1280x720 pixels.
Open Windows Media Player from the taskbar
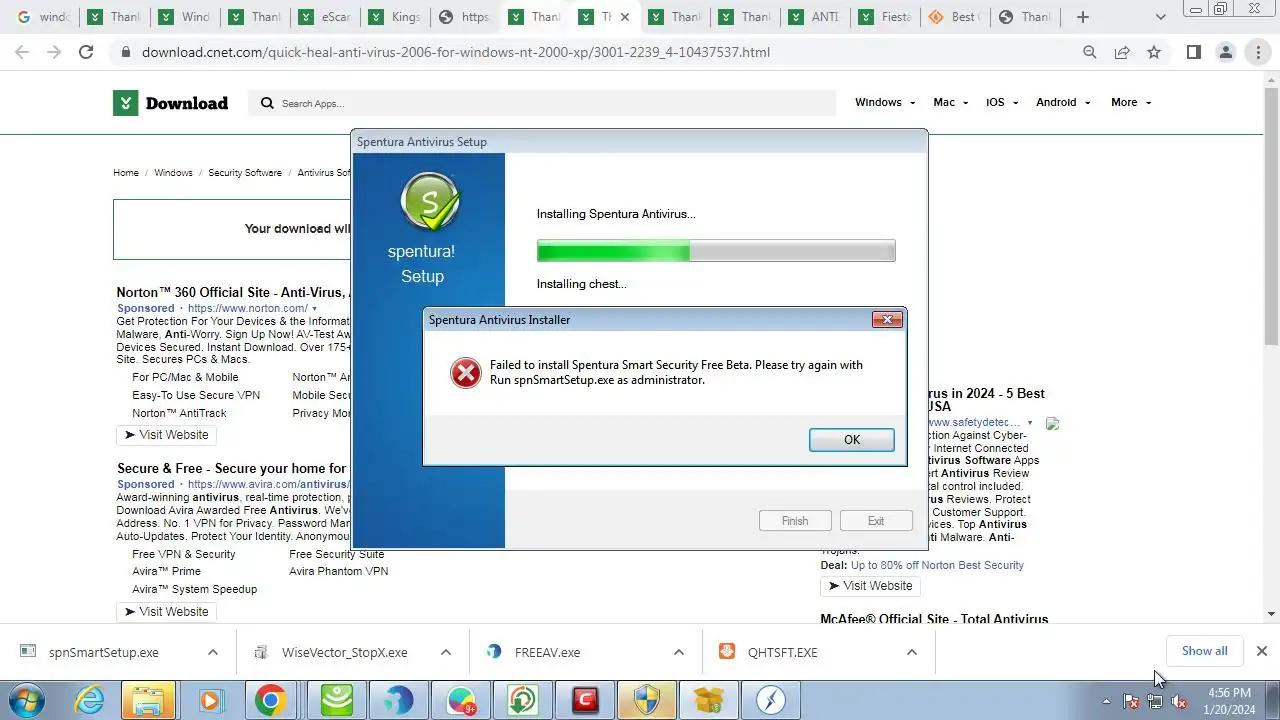[x=210, y=700]
